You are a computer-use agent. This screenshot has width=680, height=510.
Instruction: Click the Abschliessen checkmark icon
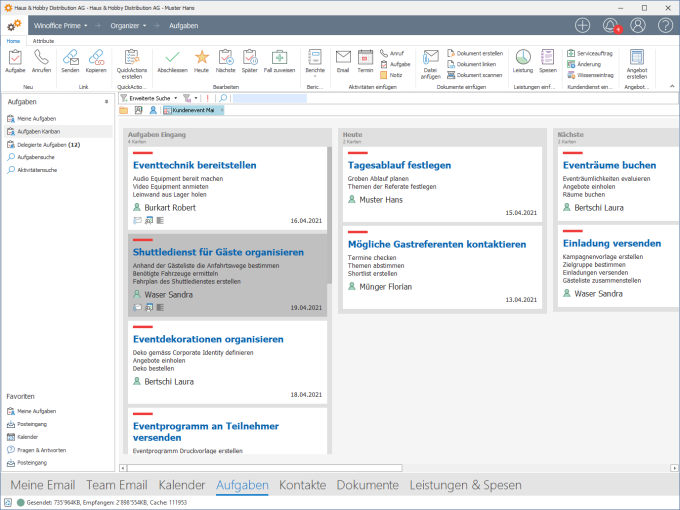tap(172, 59)
